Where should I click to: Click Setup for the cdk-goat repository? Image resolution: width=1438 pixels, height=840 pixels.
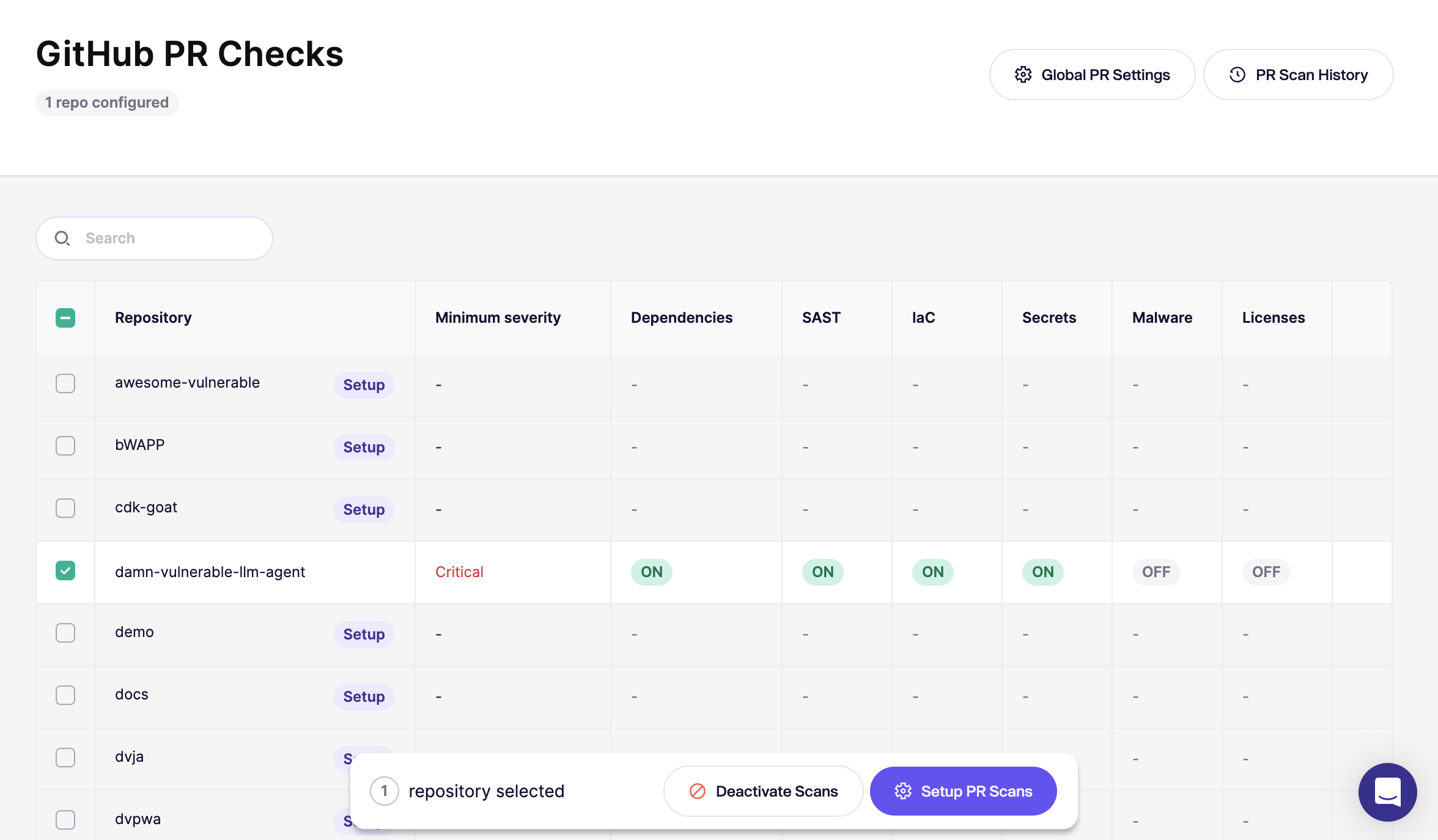pyautogui.click(x=364, y=510)
